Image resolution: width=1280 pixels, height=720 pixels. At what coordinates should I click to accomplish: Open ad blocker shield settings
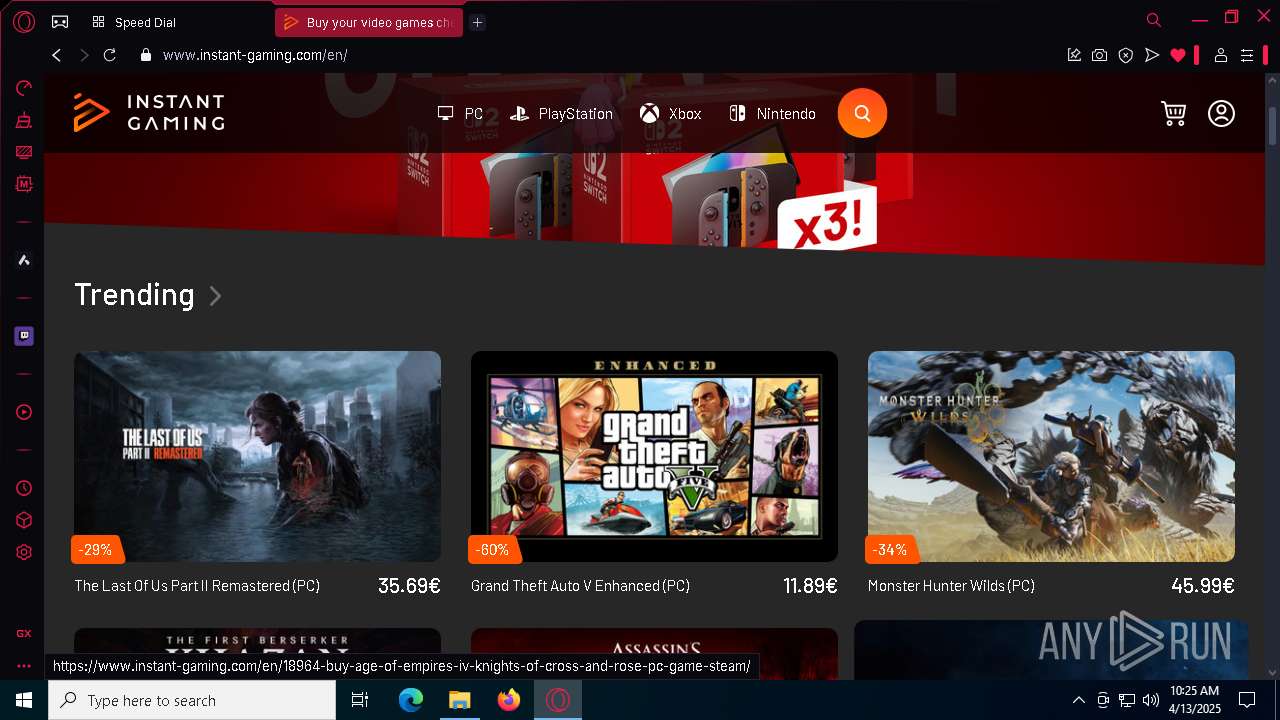click(1126, 55)
